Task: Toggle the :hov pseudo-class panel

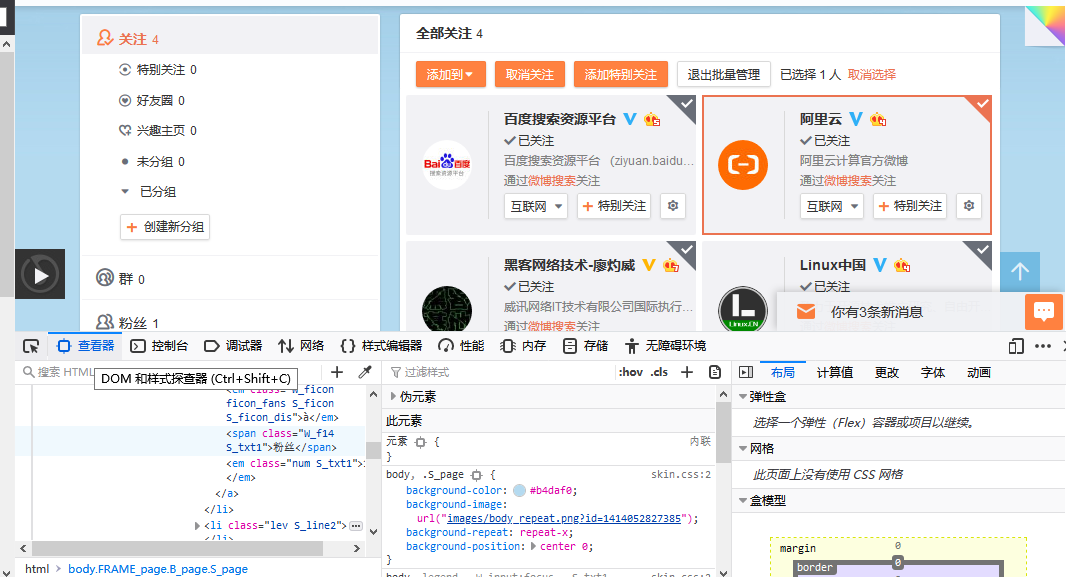Action: coord(631,372)
